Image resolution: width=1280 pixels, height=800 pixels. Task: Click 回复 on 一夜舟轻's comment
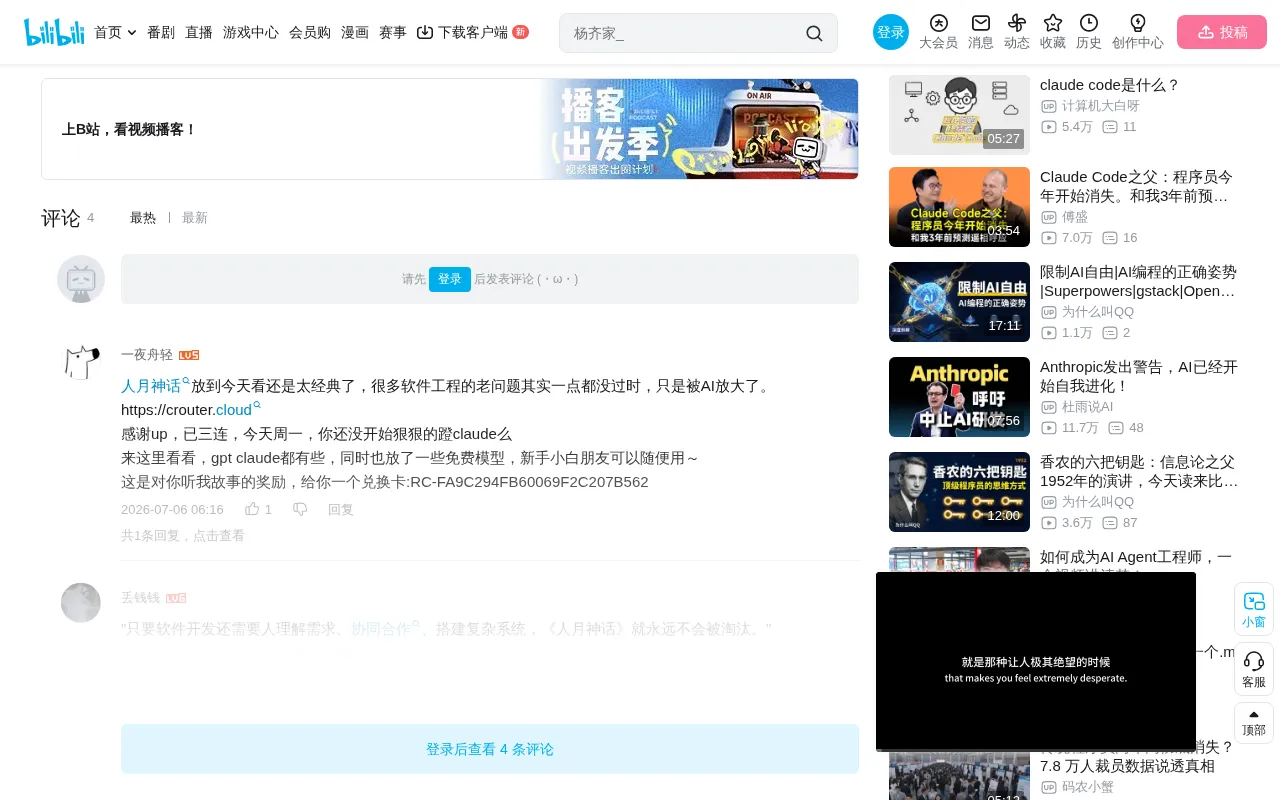tap(341, 509)
